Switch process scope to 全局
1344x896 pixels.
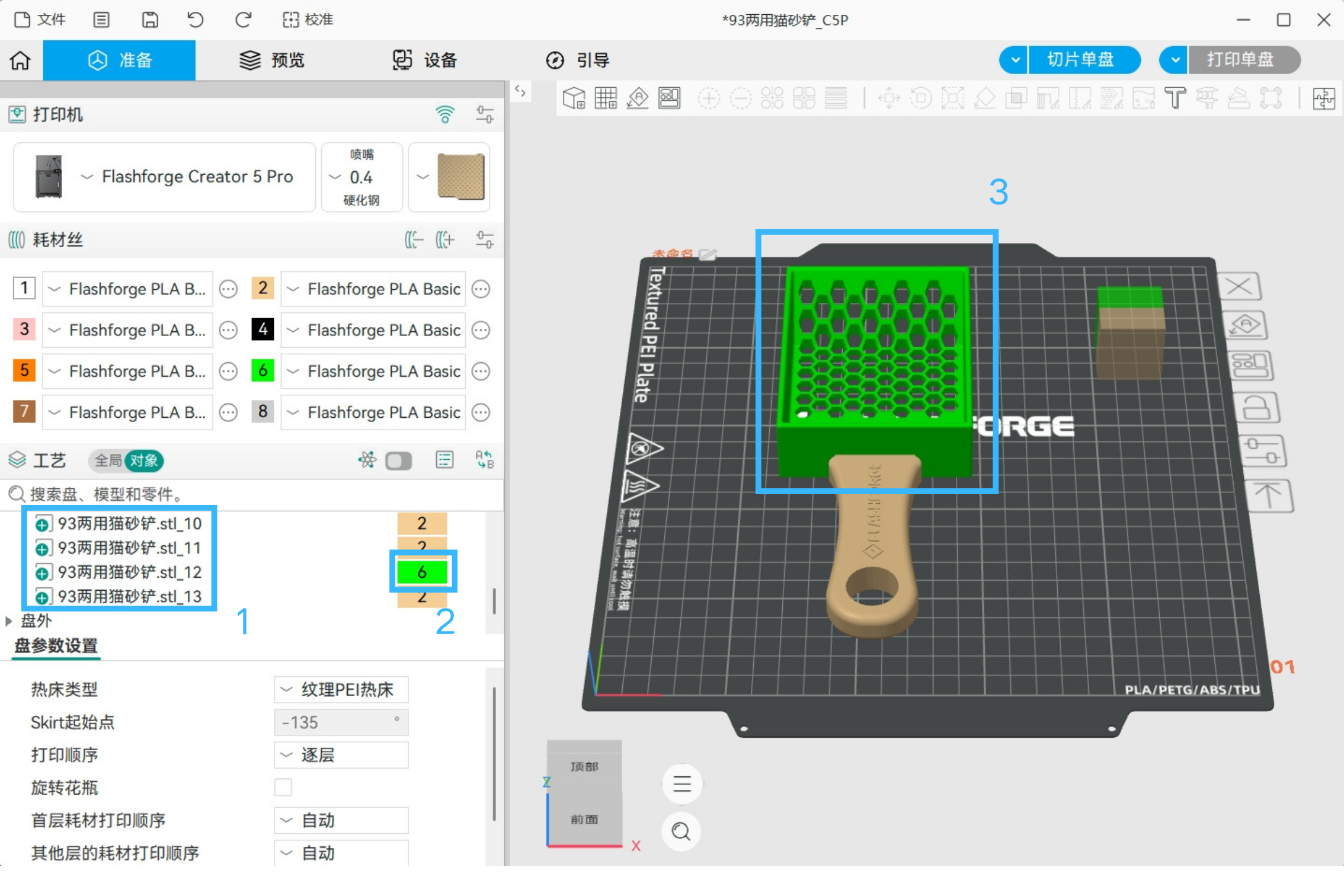click(108, 460)
